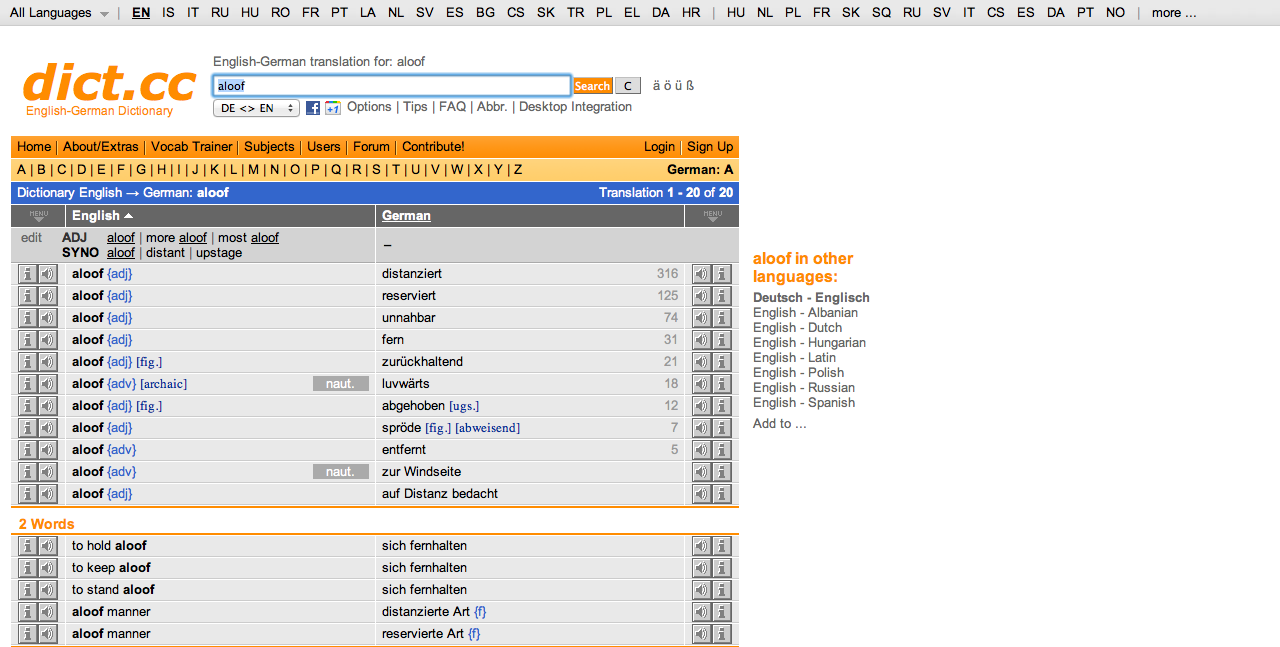The height and width of the screenshot is (647, 1280).
Task: Click the Facebook share icon
Action: 313,108
